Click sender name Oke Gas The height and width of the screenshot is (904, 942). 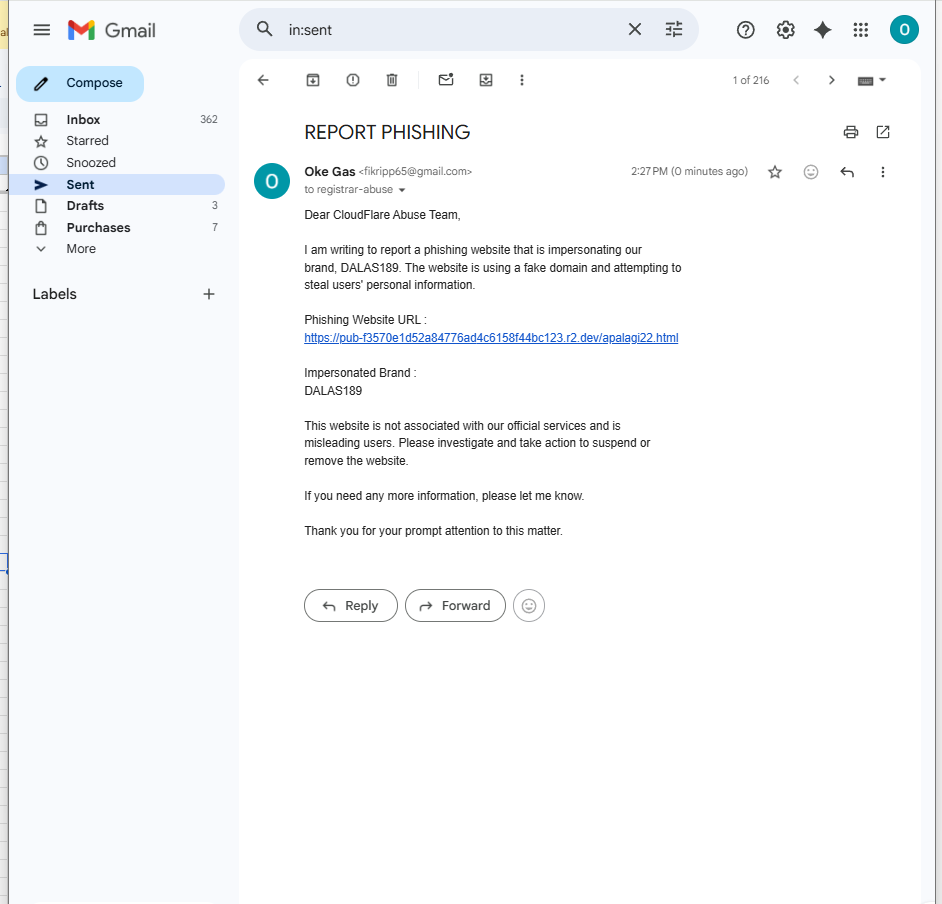(329, 171)
